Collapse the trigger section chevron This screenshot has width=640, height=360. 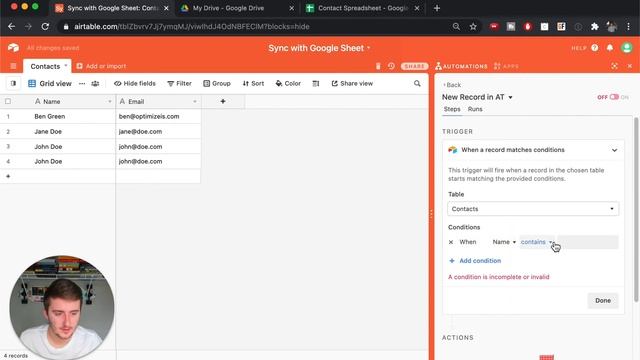tap(614, 150)
